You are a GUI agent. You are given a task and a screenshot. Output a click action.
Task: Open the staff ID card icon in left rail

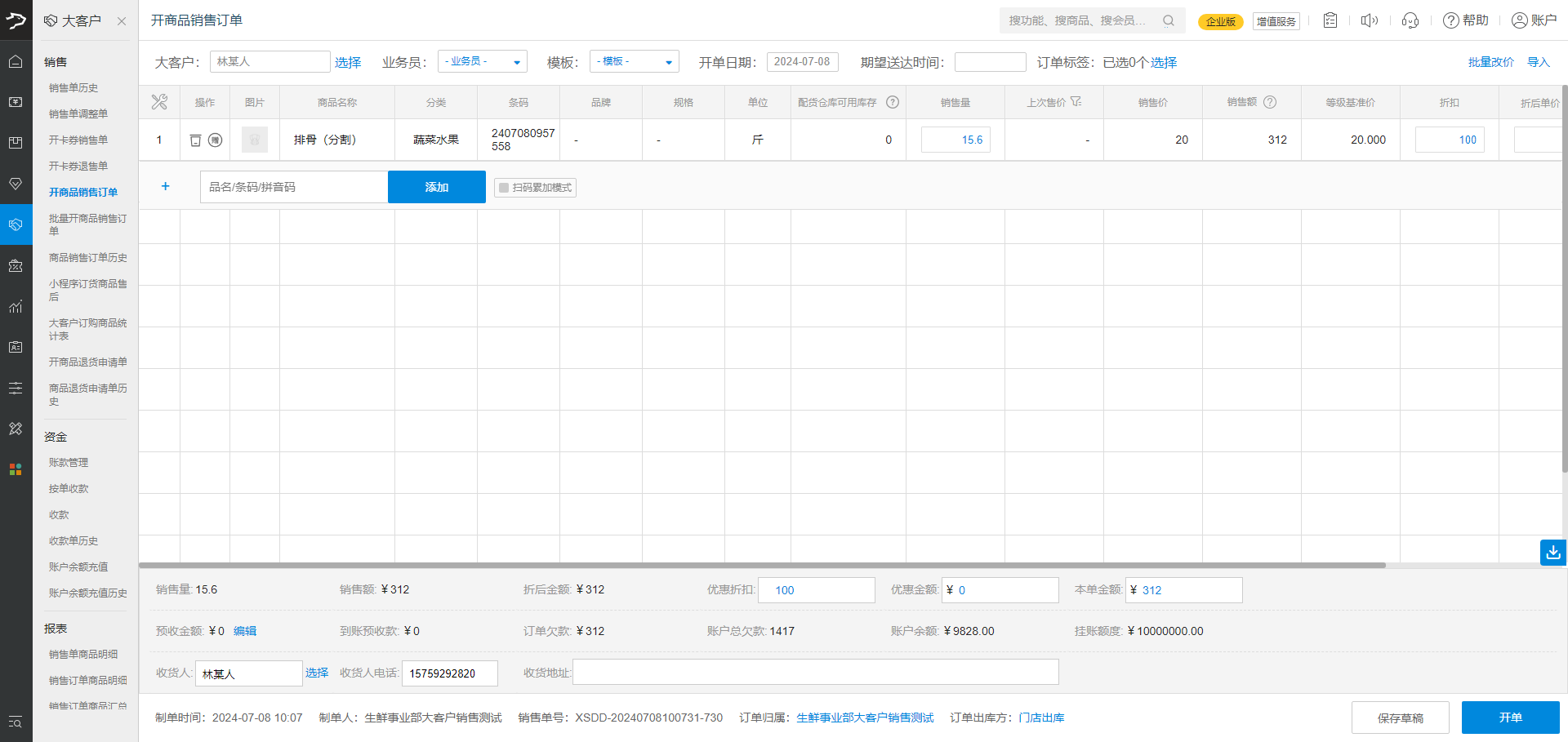coord(16,347)
